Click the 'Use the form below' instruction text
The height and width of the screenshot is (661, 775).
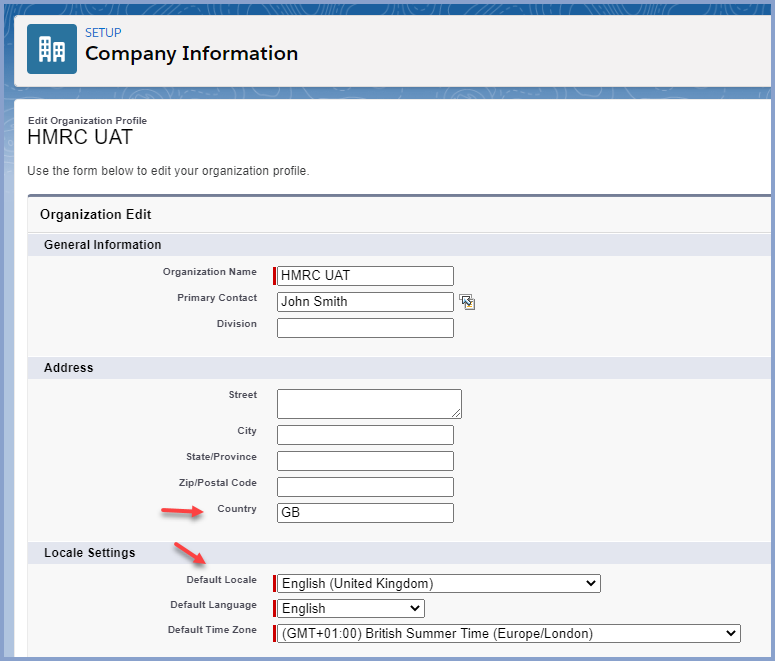pos(168,171)
